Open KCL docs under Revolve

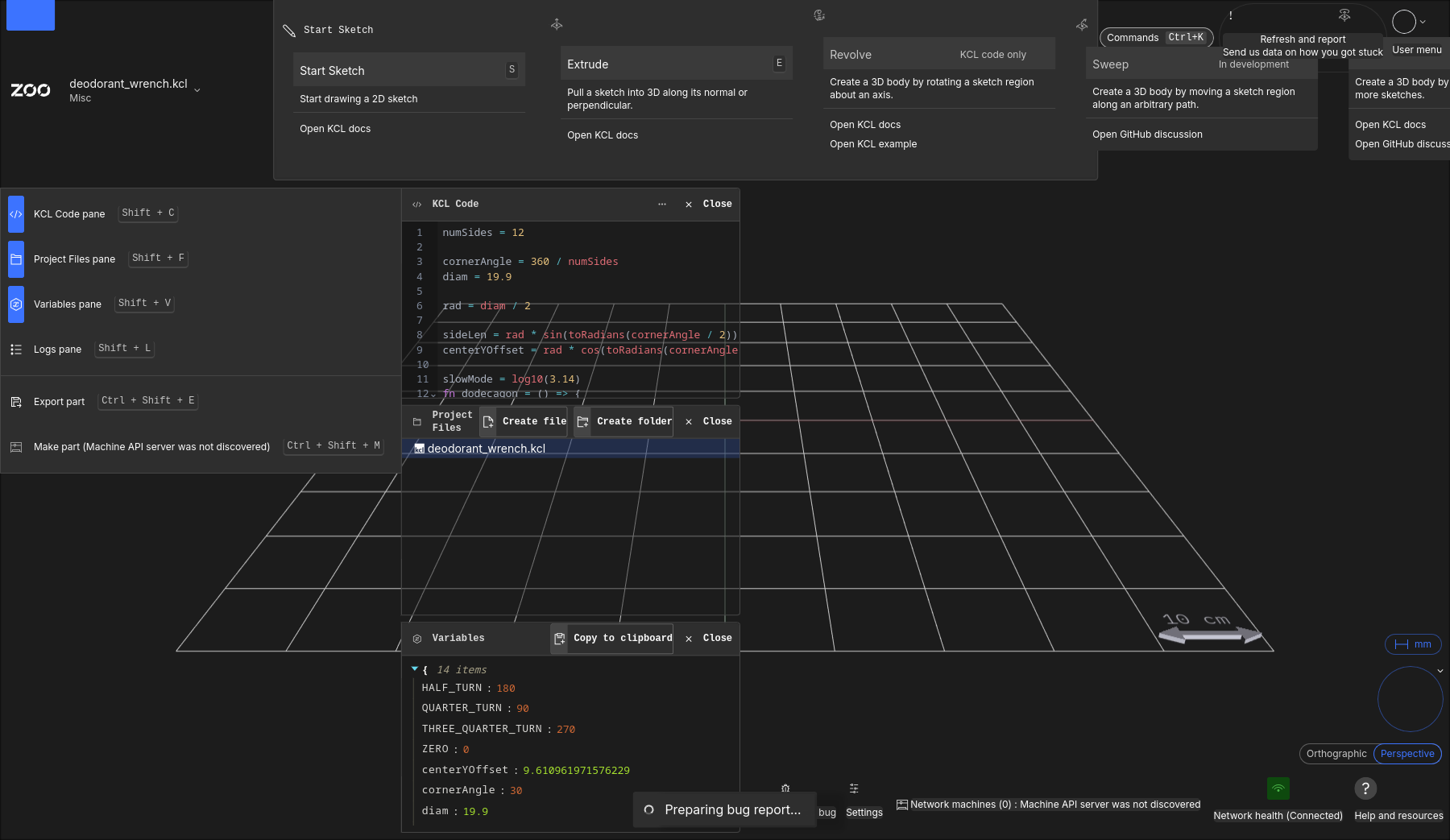865,125
